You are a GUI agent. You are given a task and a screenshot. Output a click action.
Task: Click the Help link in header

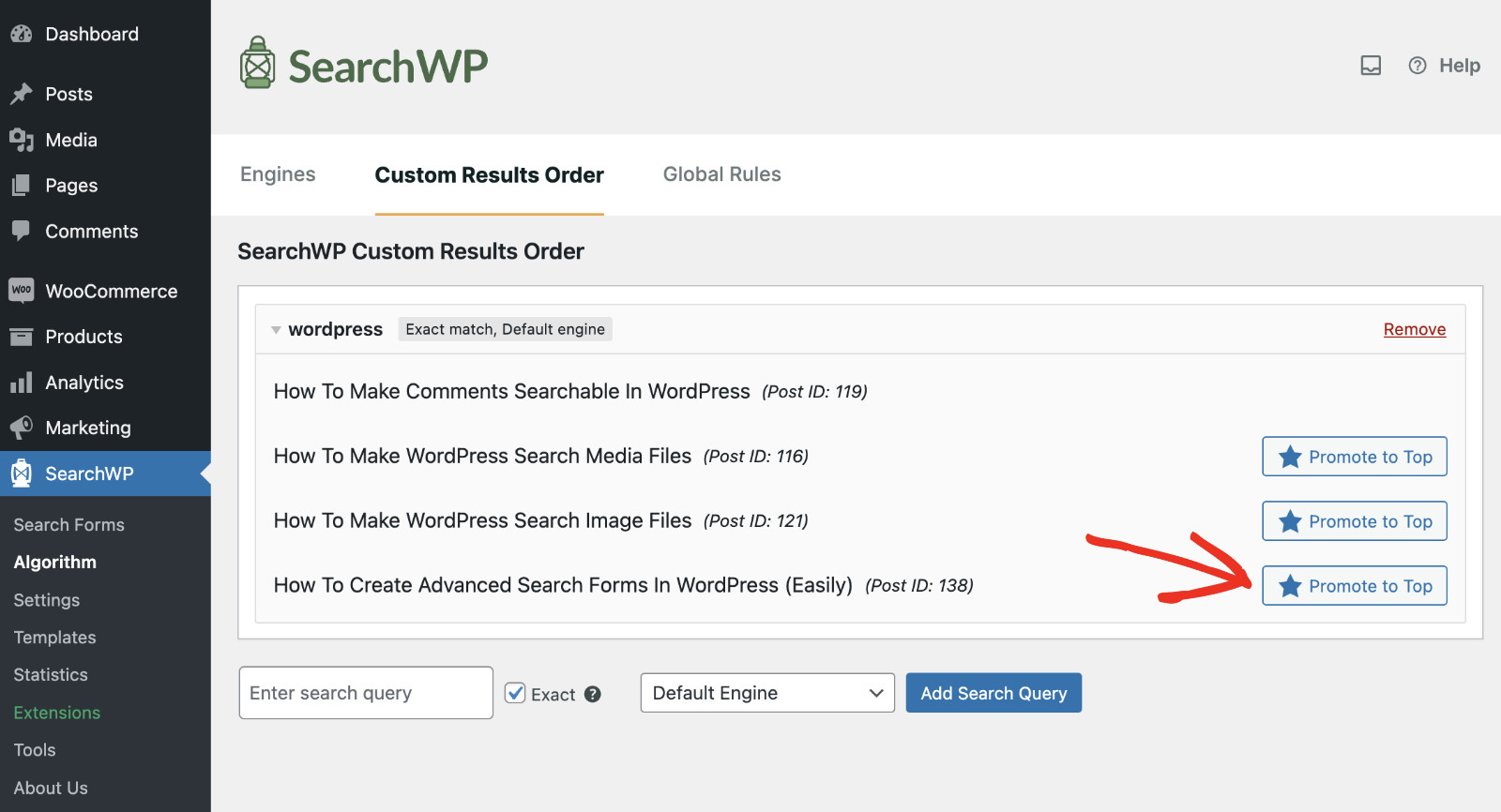(1460, 66)
